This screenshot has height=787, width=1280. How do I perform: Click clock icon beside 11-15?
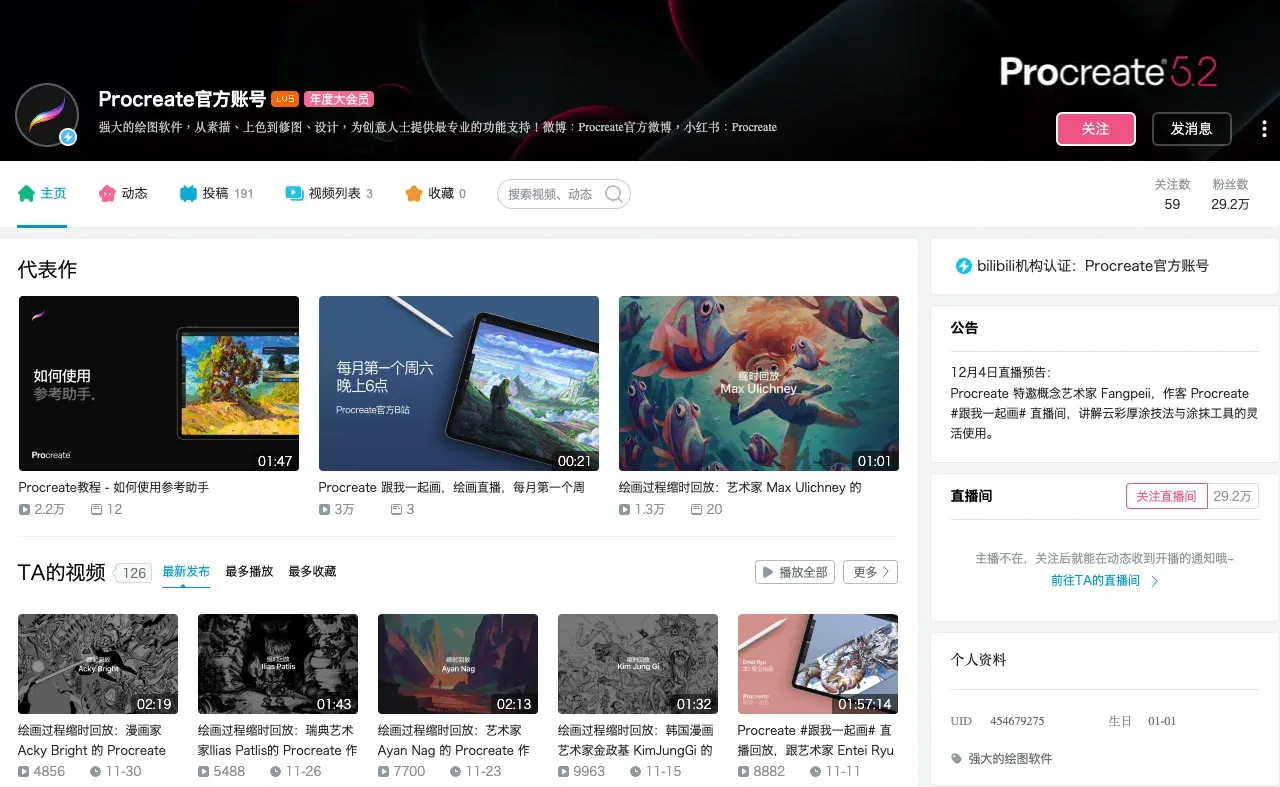[x=636, y=771]
